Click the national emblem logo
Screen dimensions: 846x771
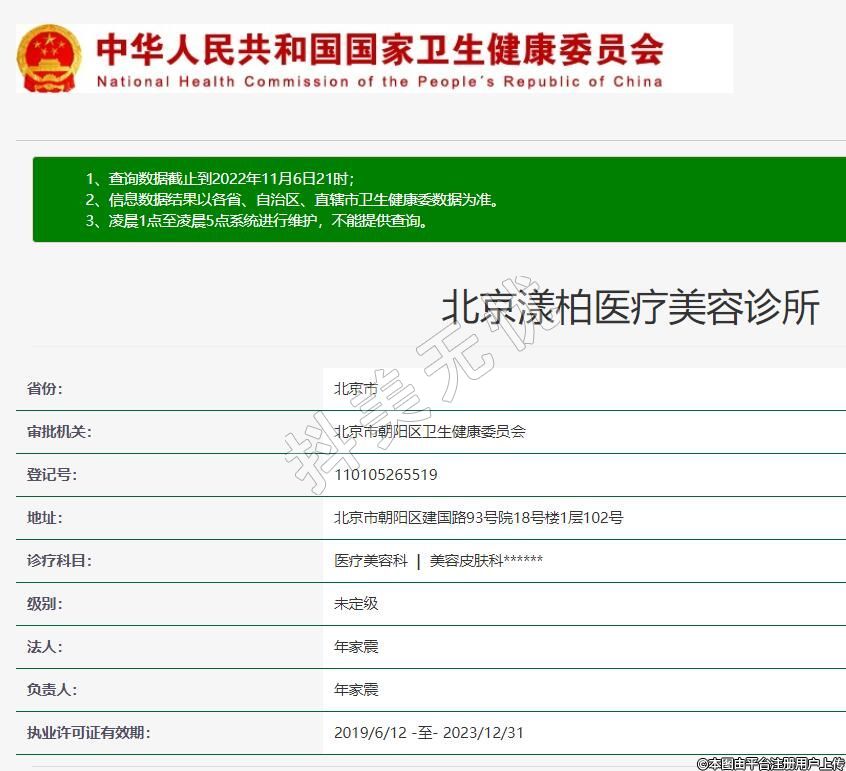(x=49, y=59)
